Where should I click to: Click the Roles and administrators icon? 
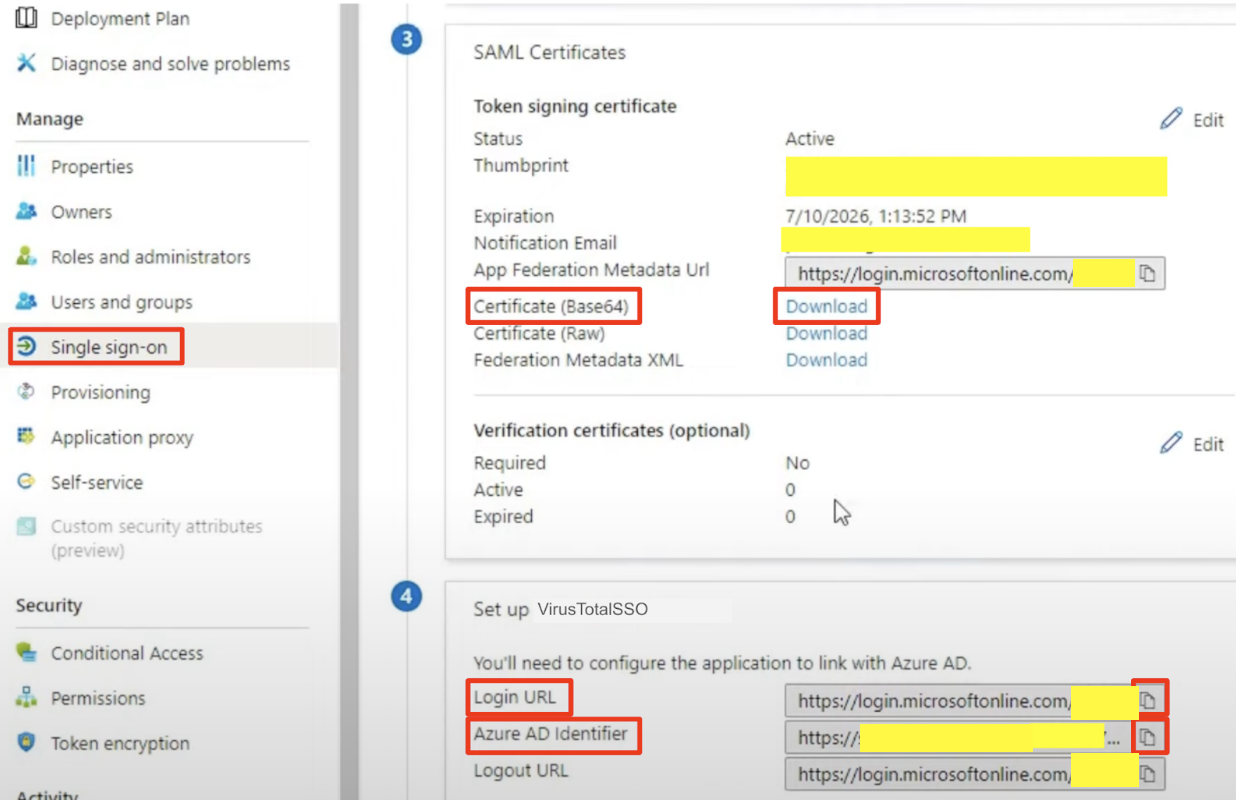tap(27, 257)
